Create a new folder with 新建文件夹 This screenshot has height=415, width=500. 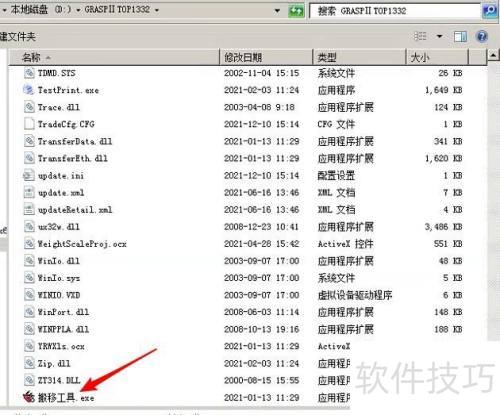coord(17,36)
